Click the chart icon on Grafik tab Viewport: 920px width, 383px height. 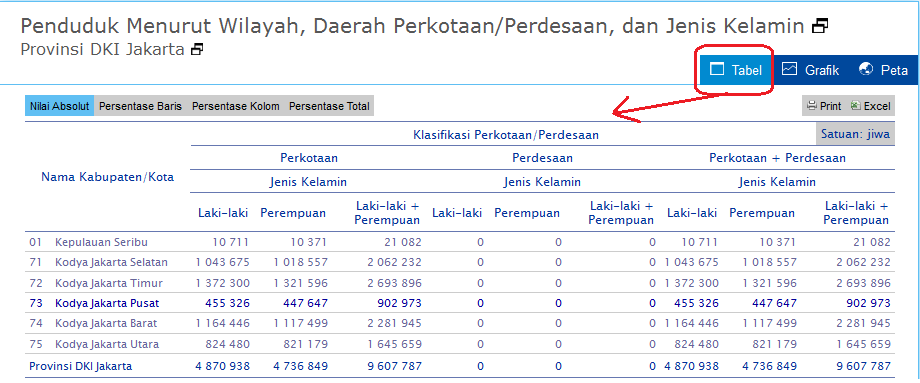pos(789,69)
